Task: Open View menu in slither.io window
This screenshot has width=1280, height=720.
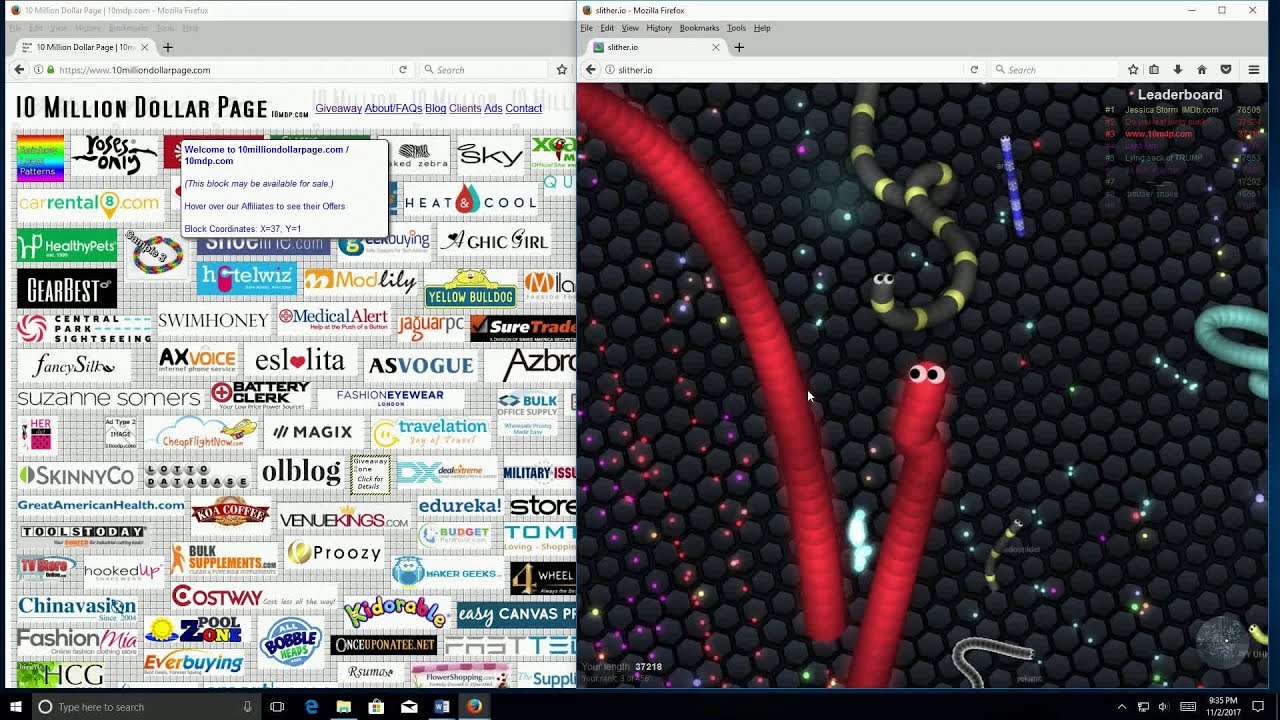Action: (x=630, y=28)
